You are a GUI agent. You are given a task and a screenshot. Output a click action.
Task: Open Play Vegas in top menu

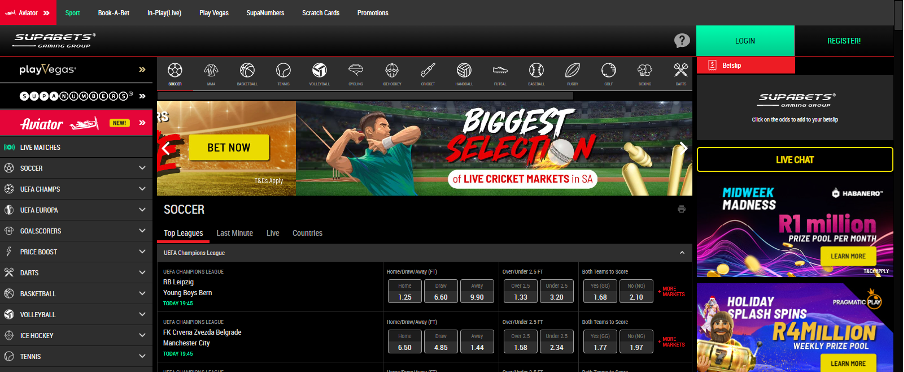pyautogui.click(x=213, y=12)
